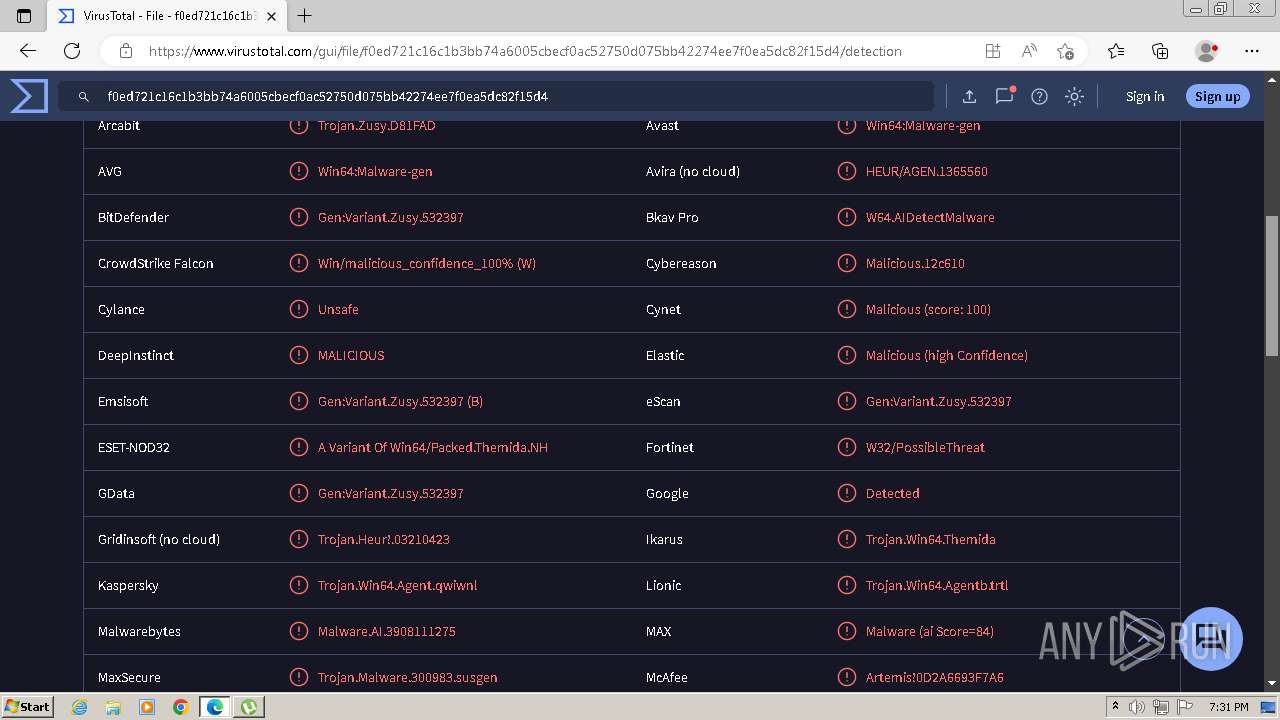Open the notifications chat icon
The height and width of the screenshot is (720, 1280).
coord(1004,96)
